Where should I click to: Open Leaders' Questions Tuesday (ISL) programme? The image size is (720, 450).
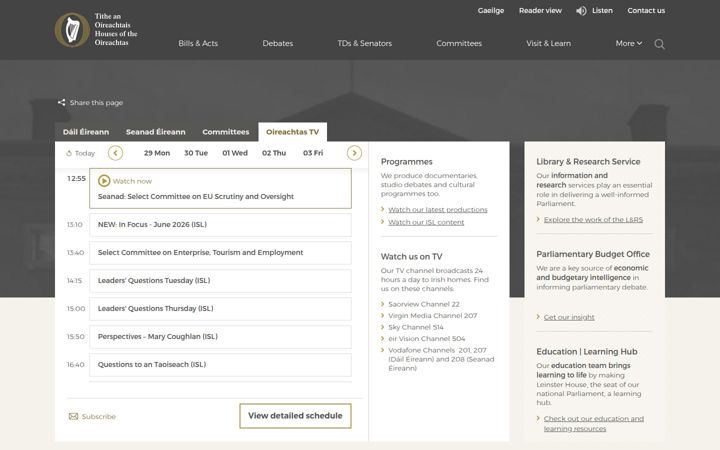click(x=220, y=281)
